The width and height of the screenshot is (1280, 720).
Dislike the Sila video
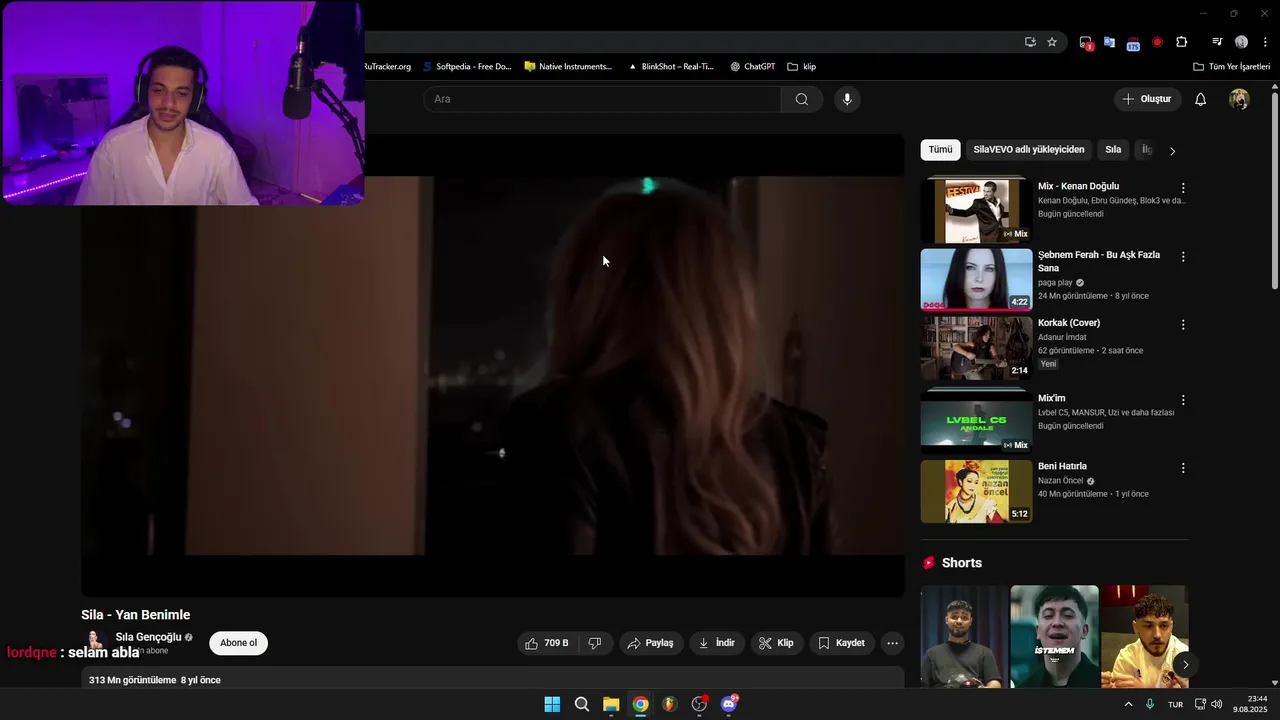[x=595, y=643]
